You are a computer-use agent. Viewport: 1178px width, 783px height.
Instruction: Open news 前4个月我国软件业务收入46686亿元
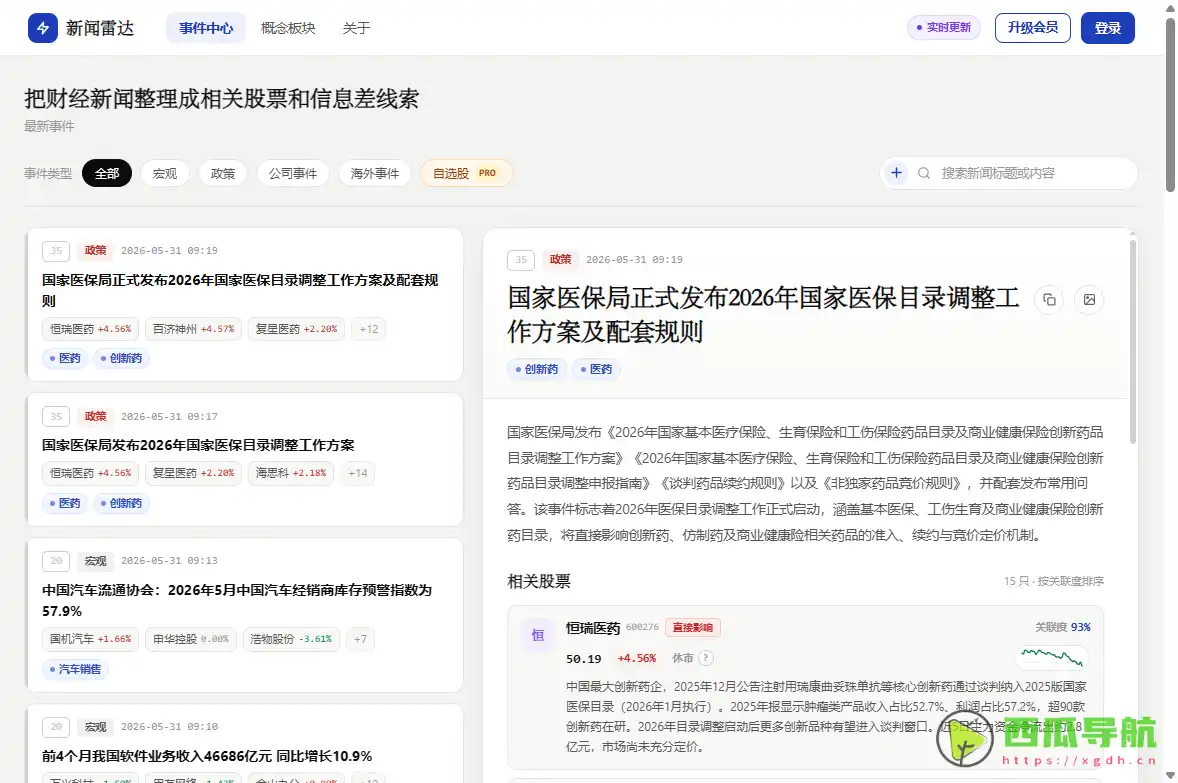coord(207,756)
